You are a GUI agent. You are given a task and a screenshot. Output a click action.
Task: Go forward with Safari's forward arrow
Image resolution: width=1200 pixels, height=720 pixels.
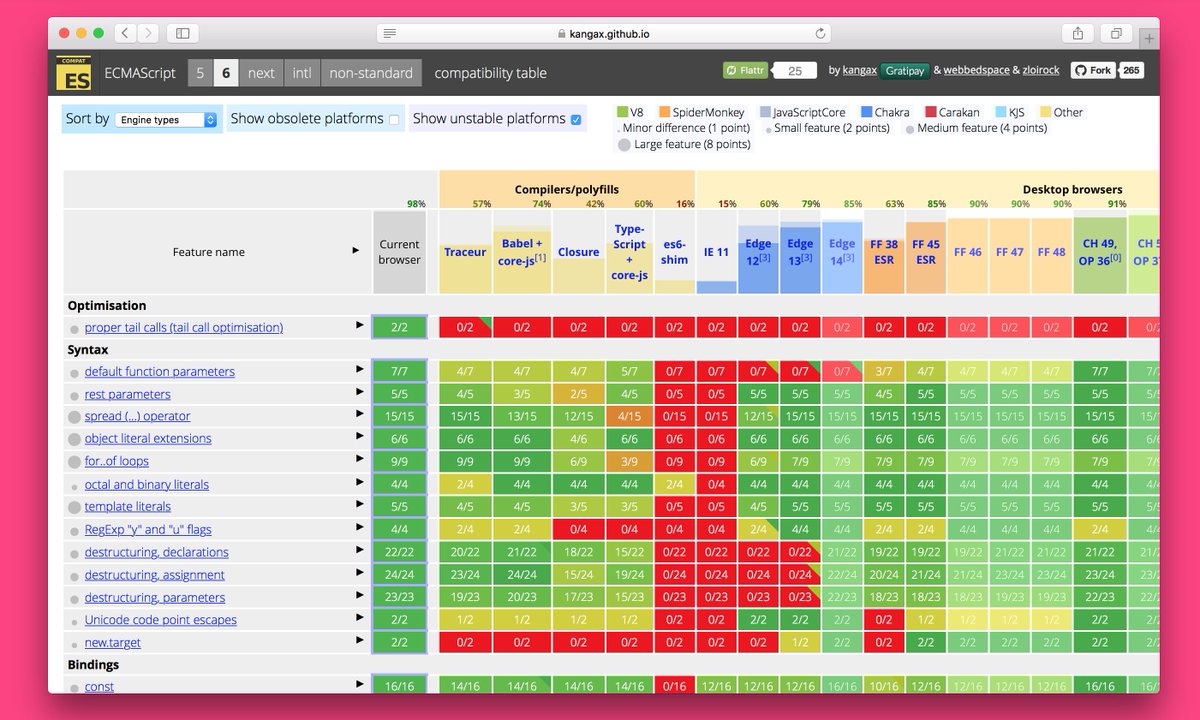tap(147, 33)
